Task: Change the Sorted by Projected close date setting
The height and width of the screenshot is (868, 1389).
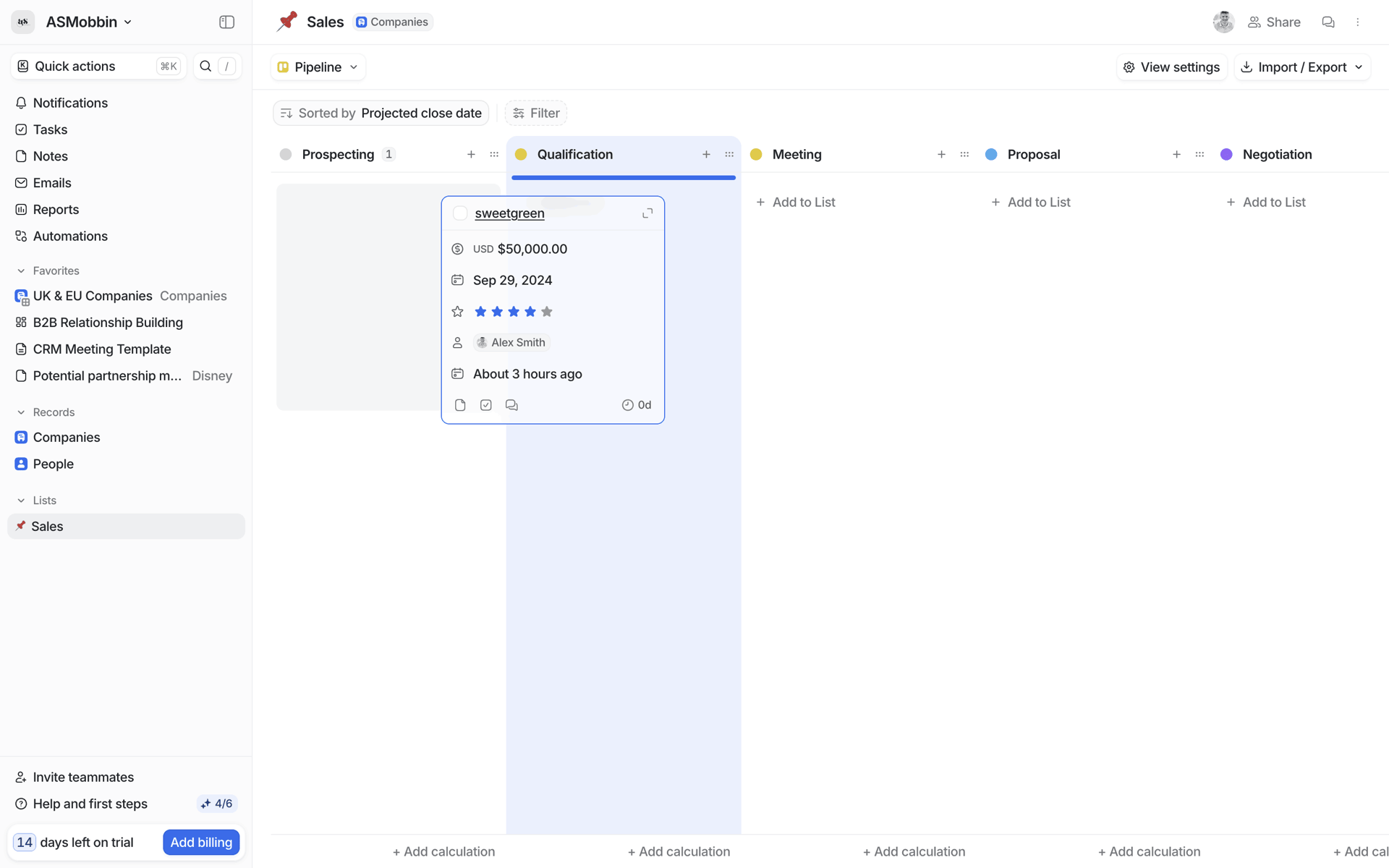Action: (x=381, y=113)
